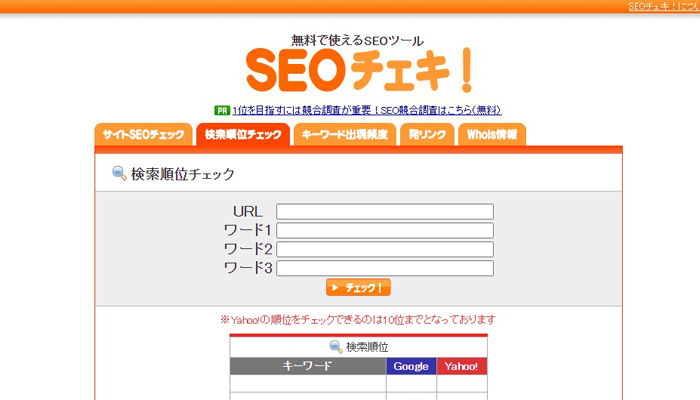This screenshot has height=400, width=700.
Task: Click the orange チェック! submit button
Action: [x=358, y=288]
